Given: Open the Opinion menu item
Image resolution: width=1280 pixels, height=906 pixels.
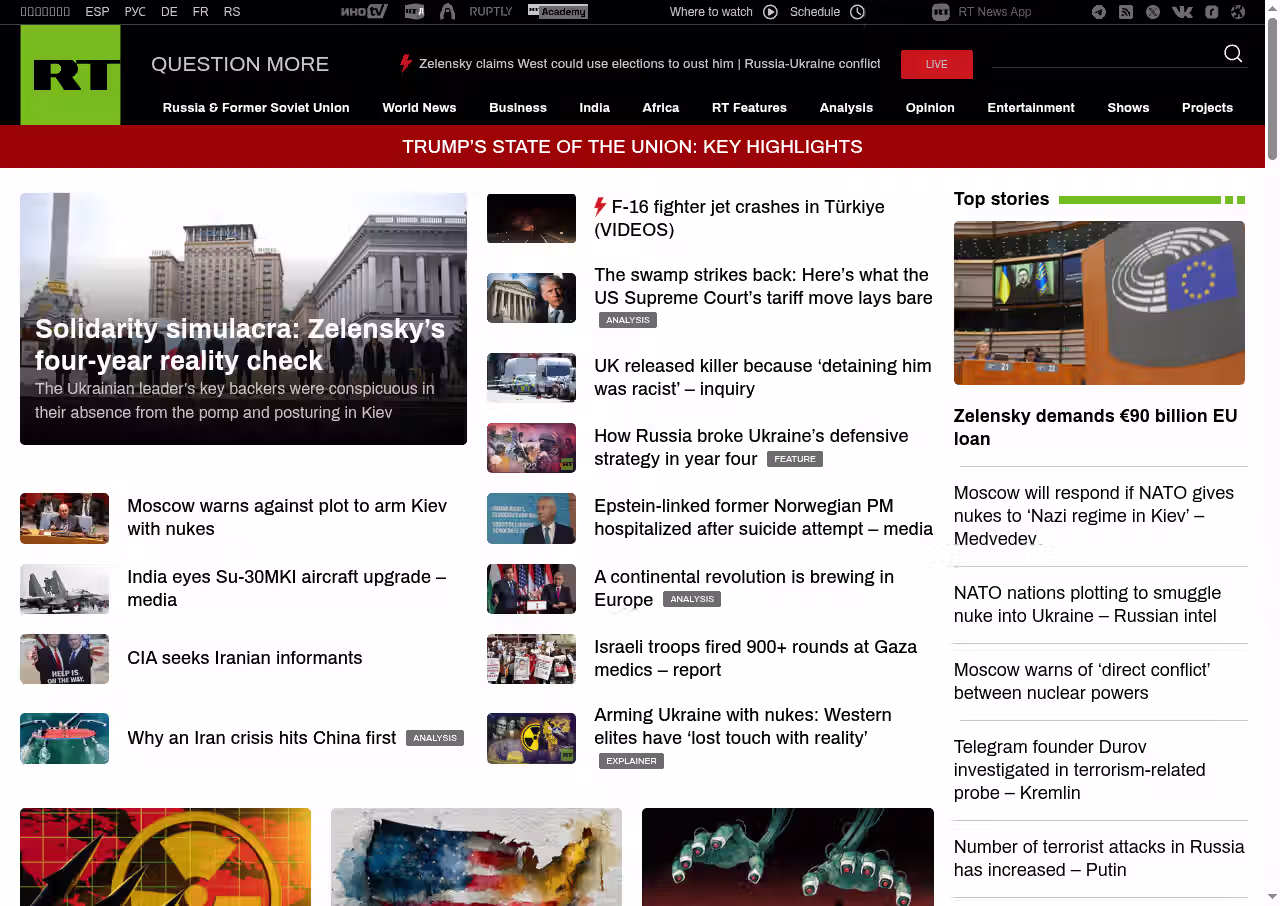Looking at the screenshot, I should [929, 108].
